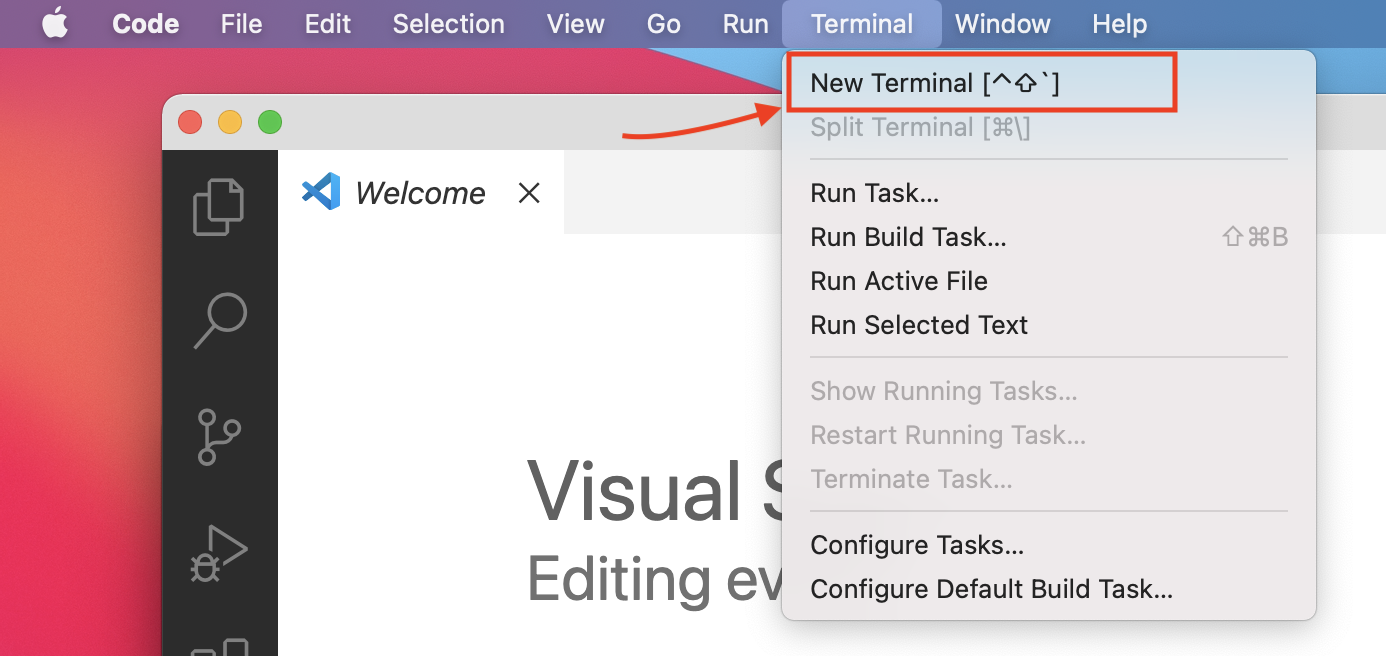Switch to the Welcome tab
Screen dimensions: 1386x656
(421, 193)
